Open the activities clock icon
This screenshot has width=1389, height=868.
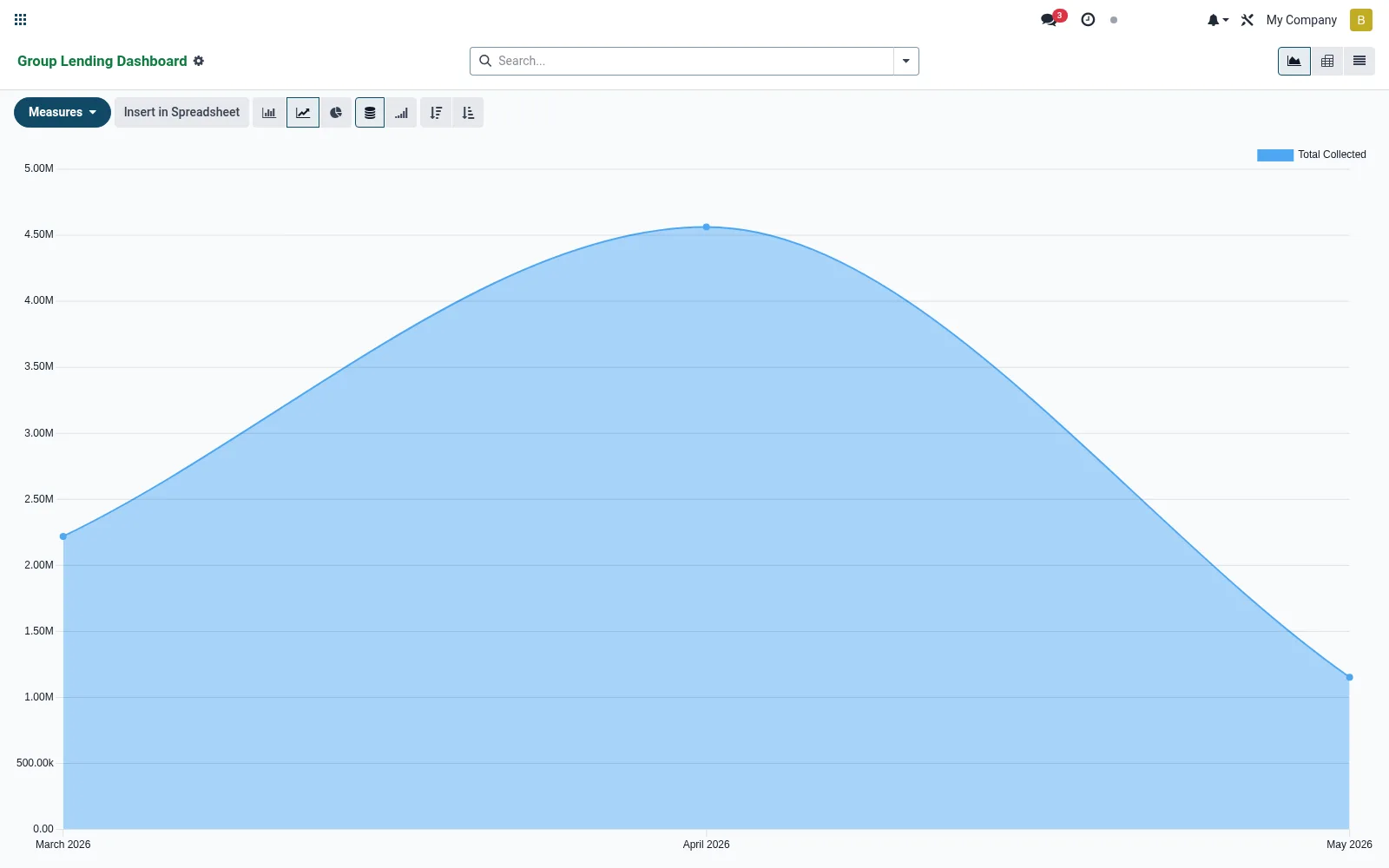pyautogui.click(x=1088, y=20)
